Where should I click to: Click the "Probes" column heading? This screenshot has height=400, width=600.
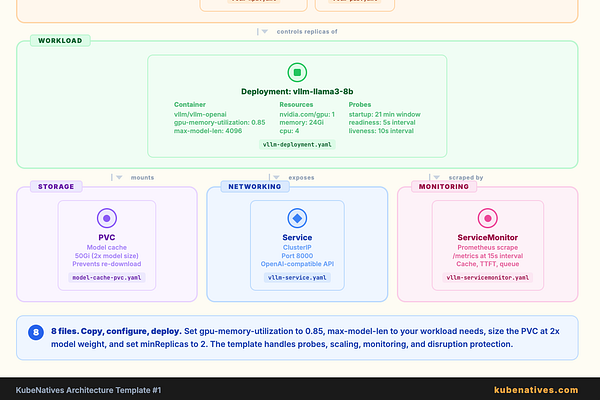click(360, 104)
